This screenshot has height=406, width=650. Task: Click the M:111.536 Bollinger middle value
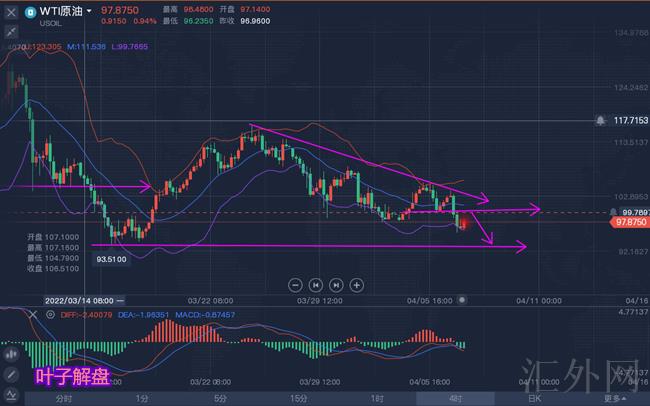[86, 47]
